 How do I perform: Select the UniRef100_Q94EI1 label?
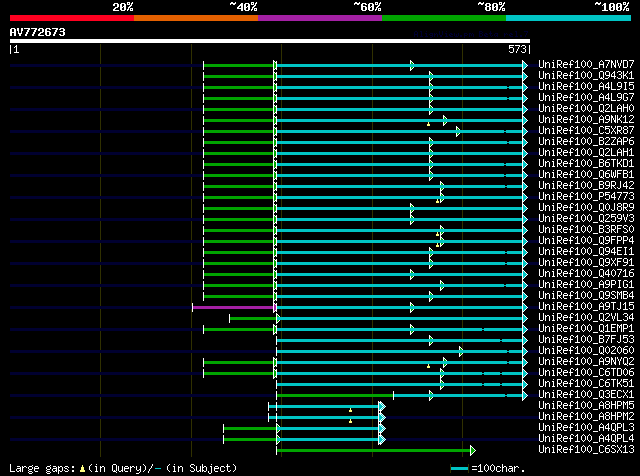point(586,252)
